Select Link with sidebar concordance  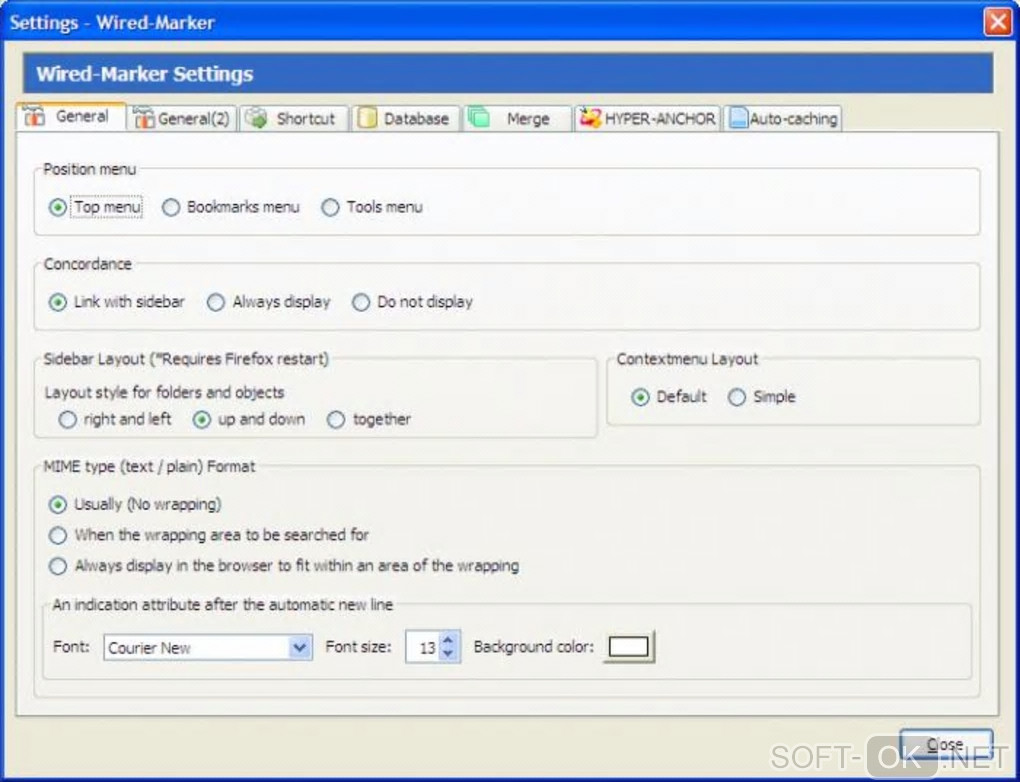tap(117, 302)
